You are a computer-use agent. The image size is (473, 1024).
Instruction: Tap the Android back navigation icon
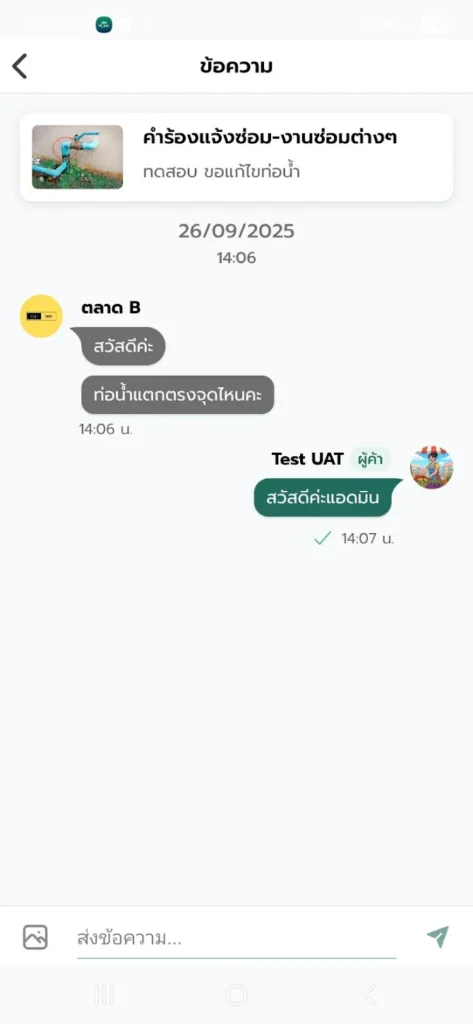pyautogui.click(x=369, y=995)
